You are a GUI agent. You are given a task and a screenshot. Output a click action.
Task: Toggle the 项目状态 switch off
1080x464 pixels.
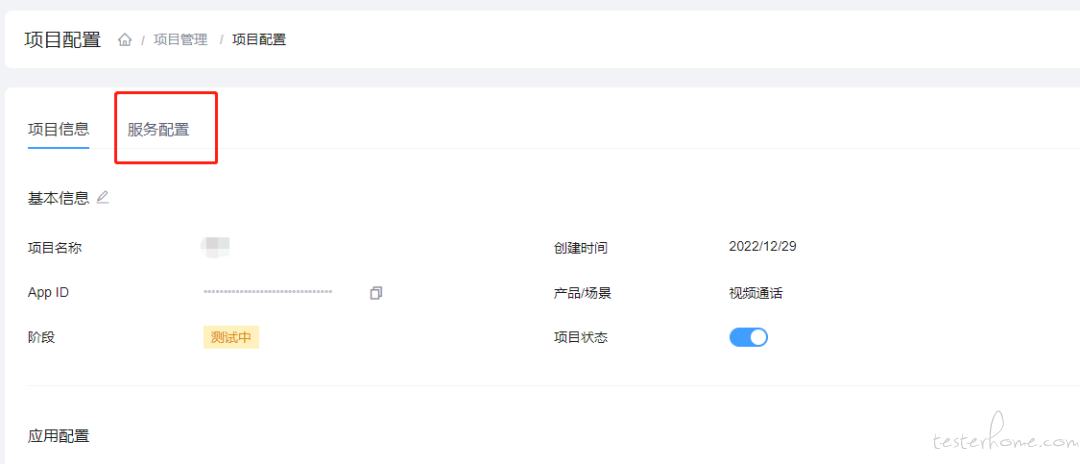(x=748, y=337)
